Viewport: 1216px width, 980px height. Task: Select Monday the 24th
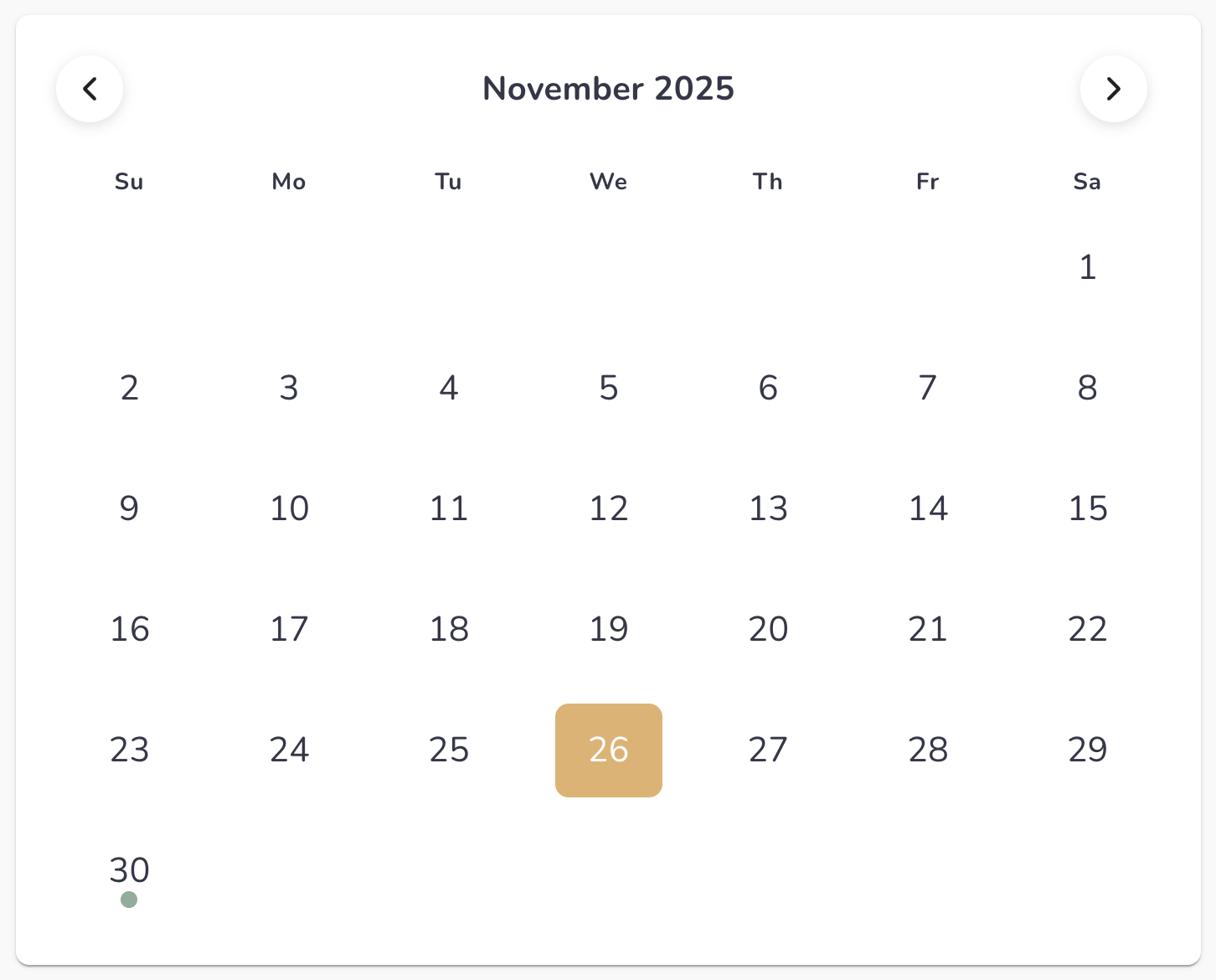[289, 750]
